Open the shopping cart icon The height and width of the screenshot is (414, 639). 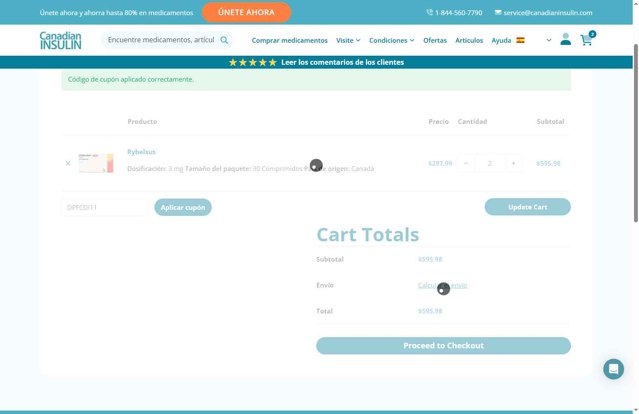[x=587, y=40]
